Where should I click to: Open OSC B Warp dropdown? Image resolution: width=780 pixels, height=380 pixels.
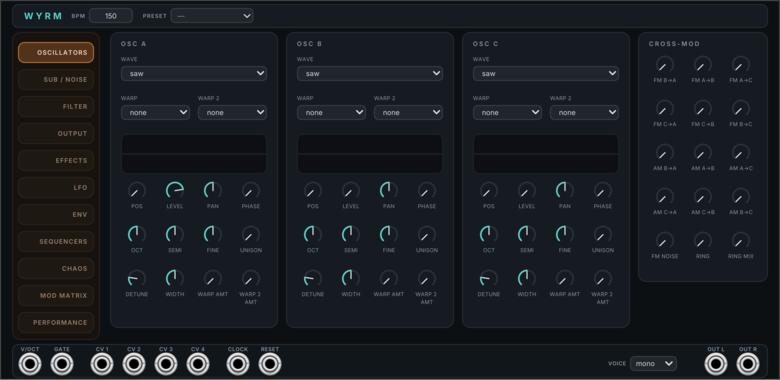pos(331,112)
